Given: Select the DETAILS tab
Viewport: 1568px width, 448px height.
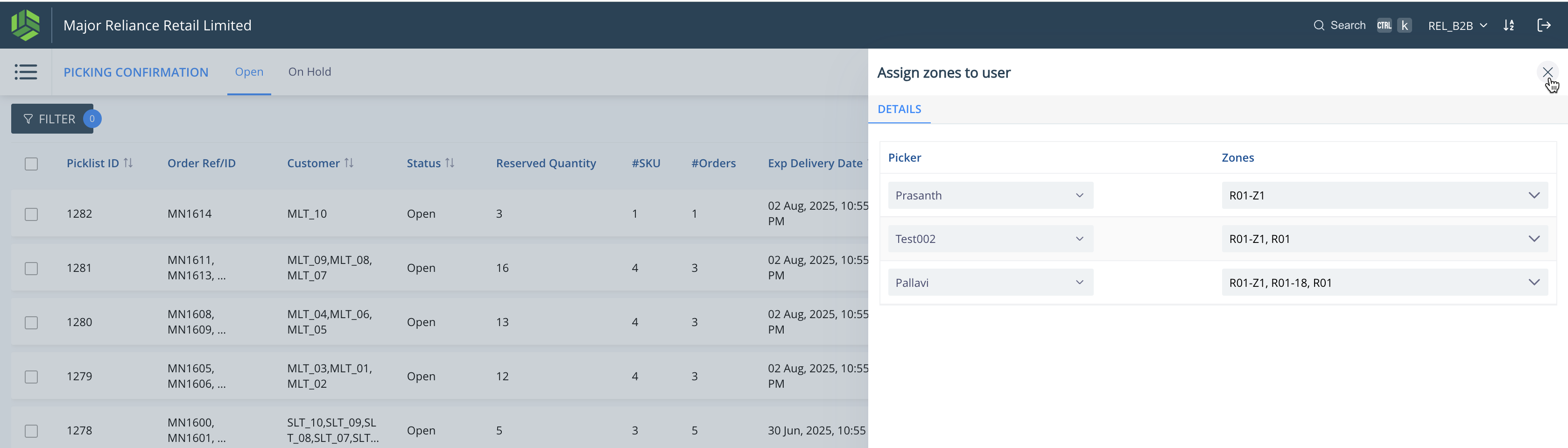Looking at the screenshot, I should click(x=899, y=109).
